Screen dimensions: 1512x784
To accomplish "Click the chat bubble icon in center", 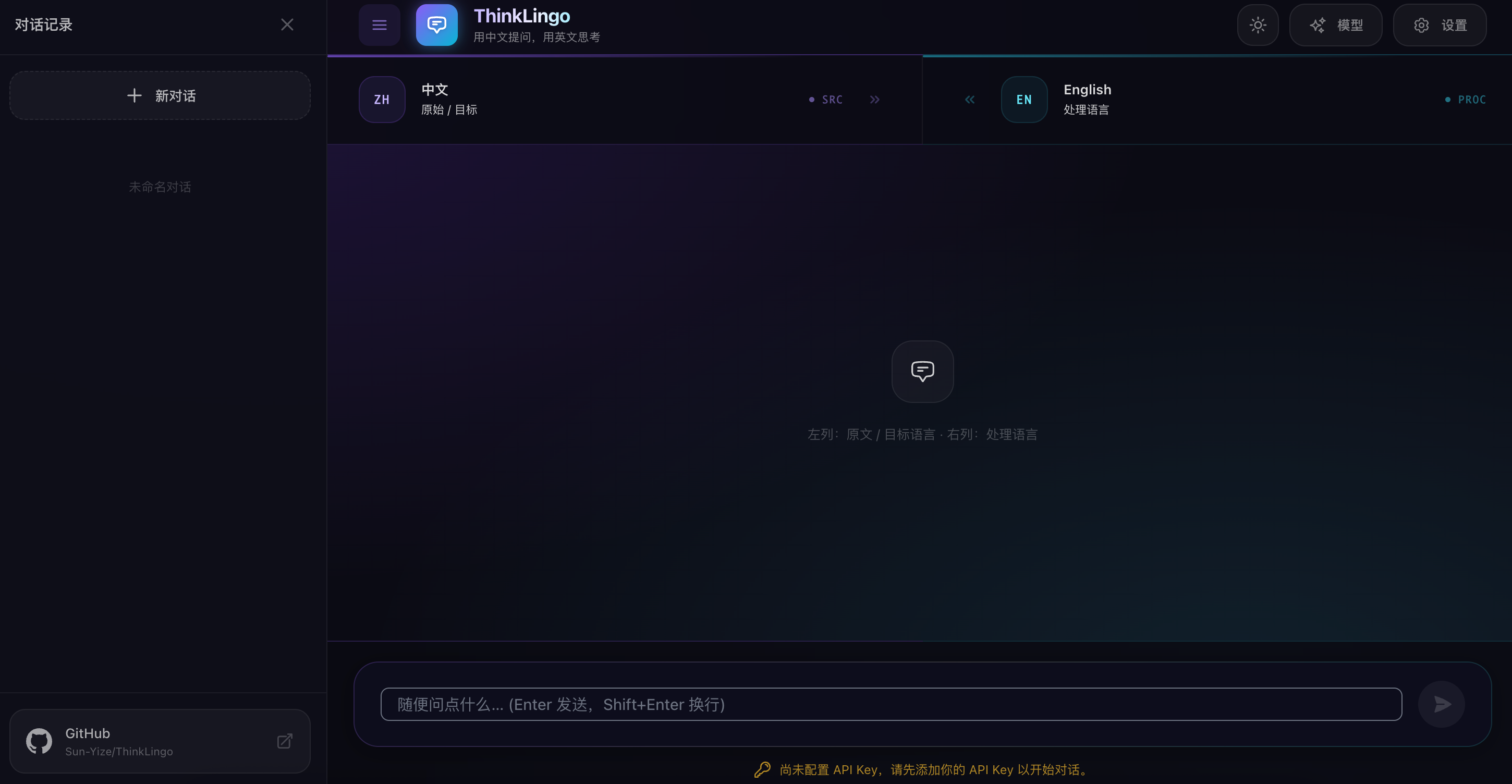I will click(x=922, y=371).
